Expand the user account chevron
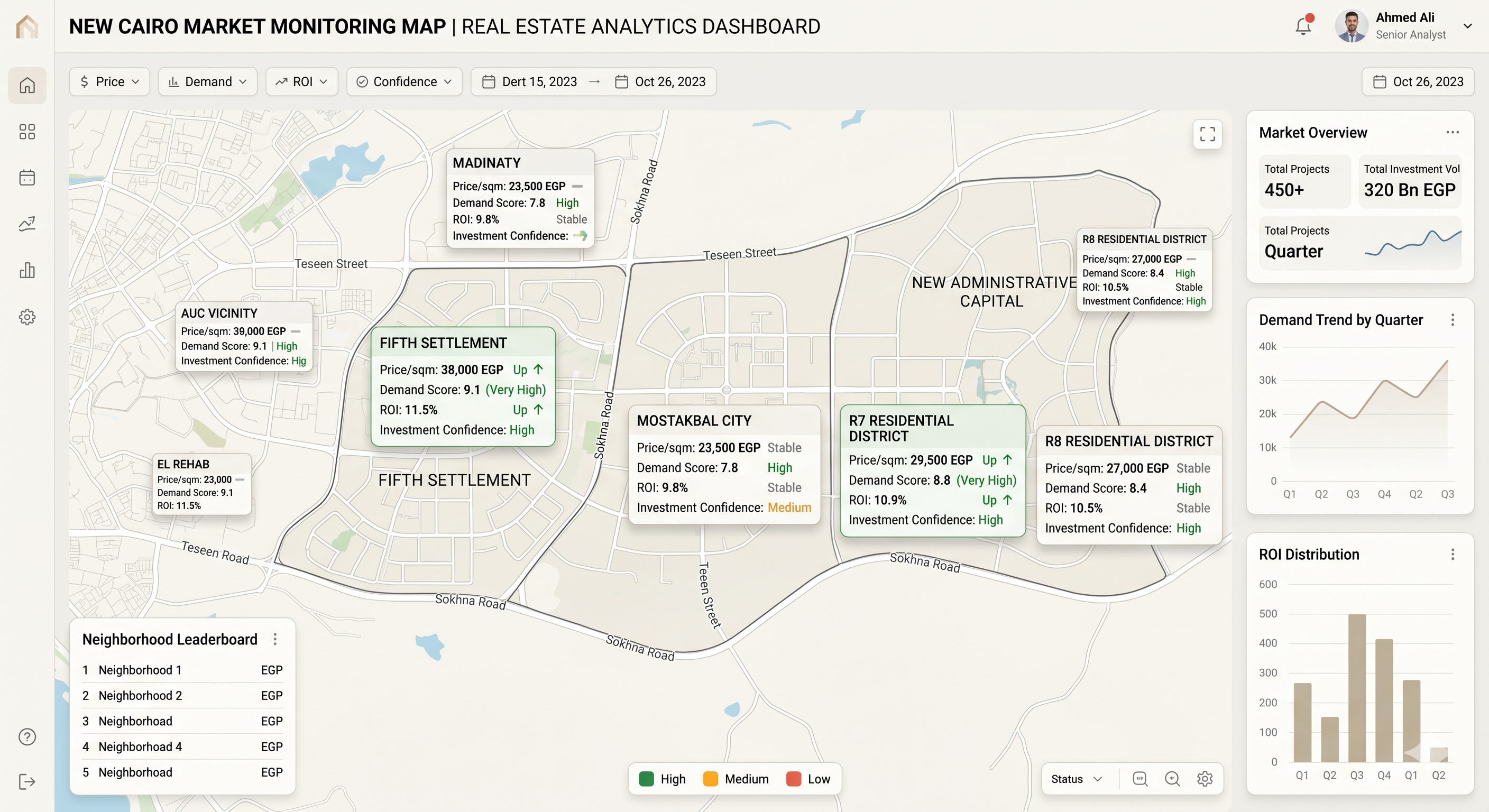1489x812 pixels. click(1467, 26)
